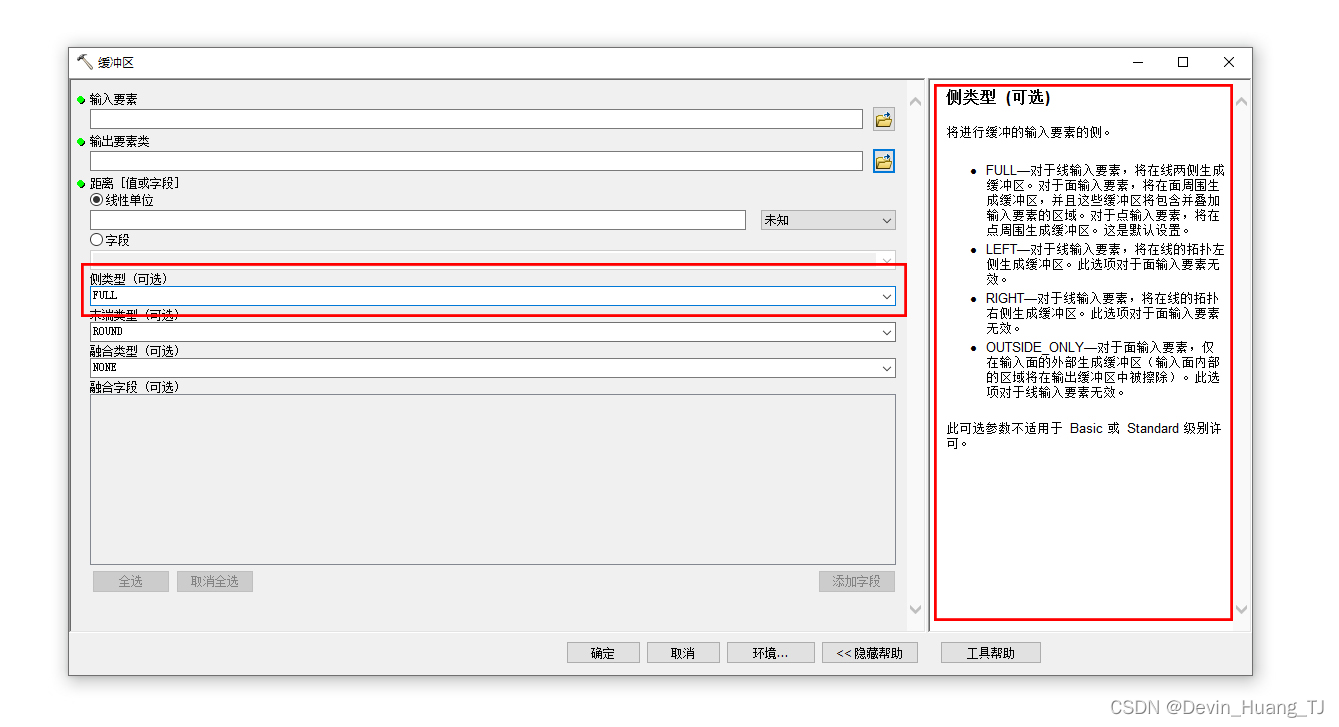Expand the 融合类型 NONE dropdown
Viewport: 1339px width, 727px height.
[887, 368]
